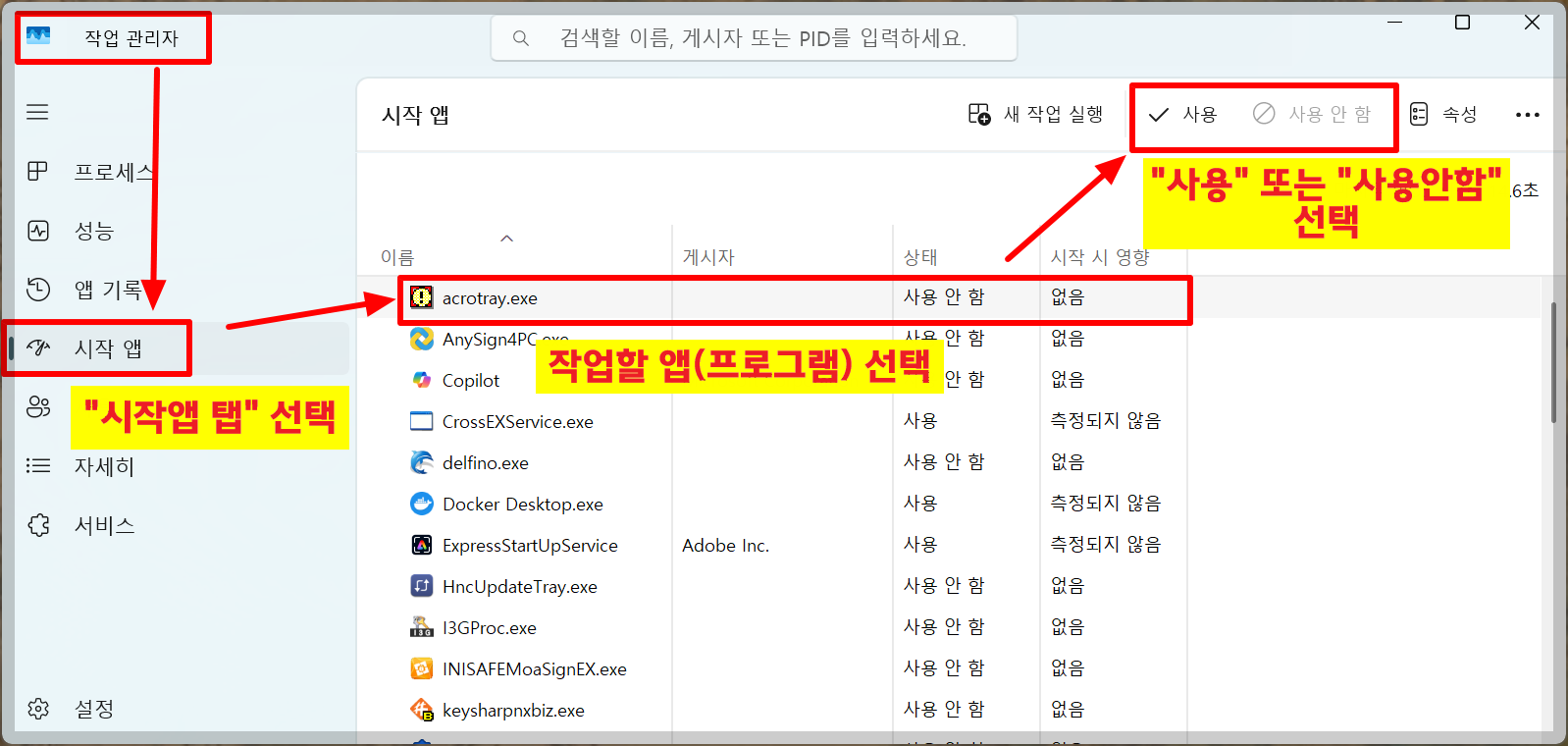
Task: Click the Adobe Inc. publisher cell
Action: point(725,546)
